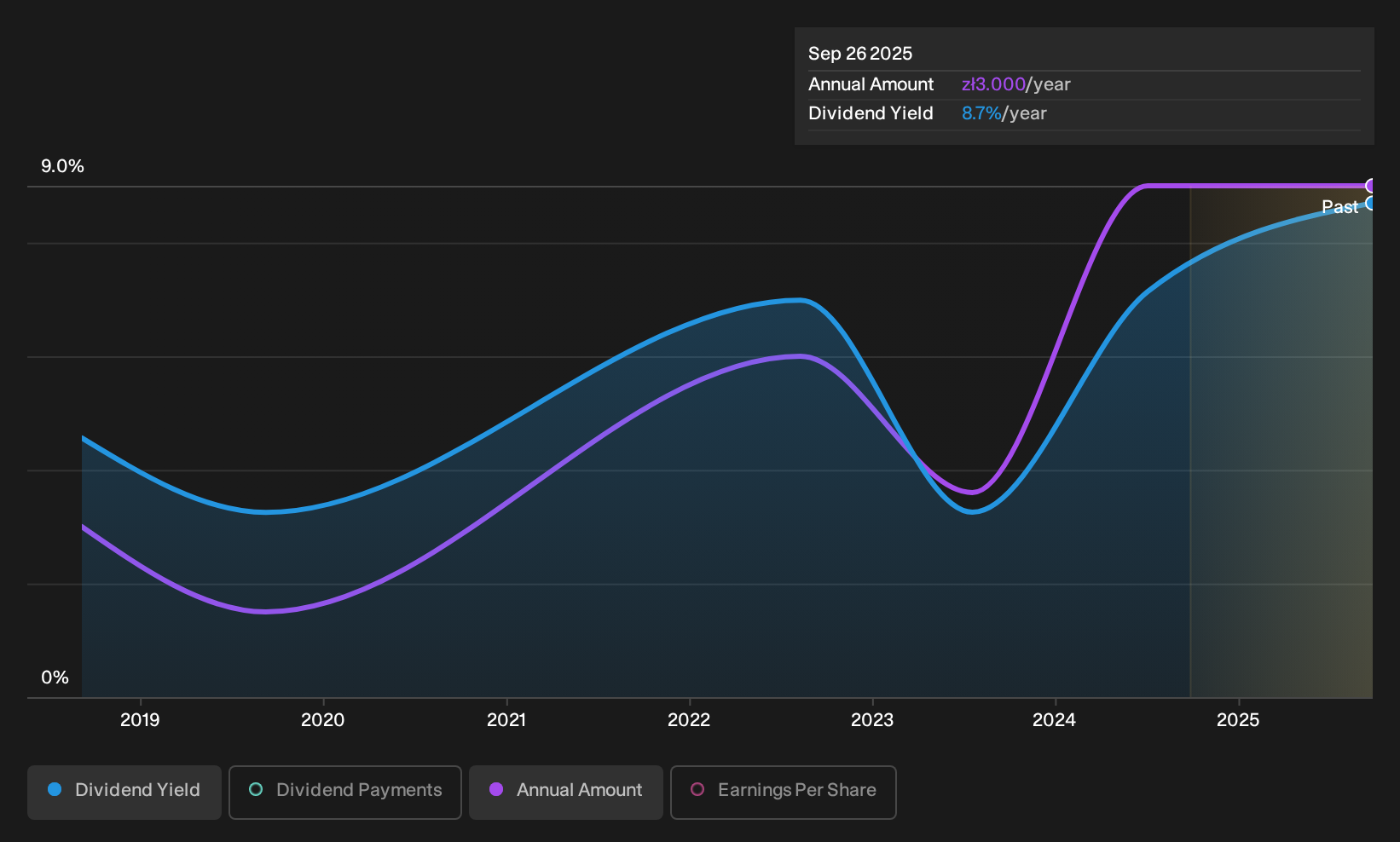This screenshot has height=842, width=1400.
Task: Click the 2022 x-axis label
Action: (x=689, y=720)
